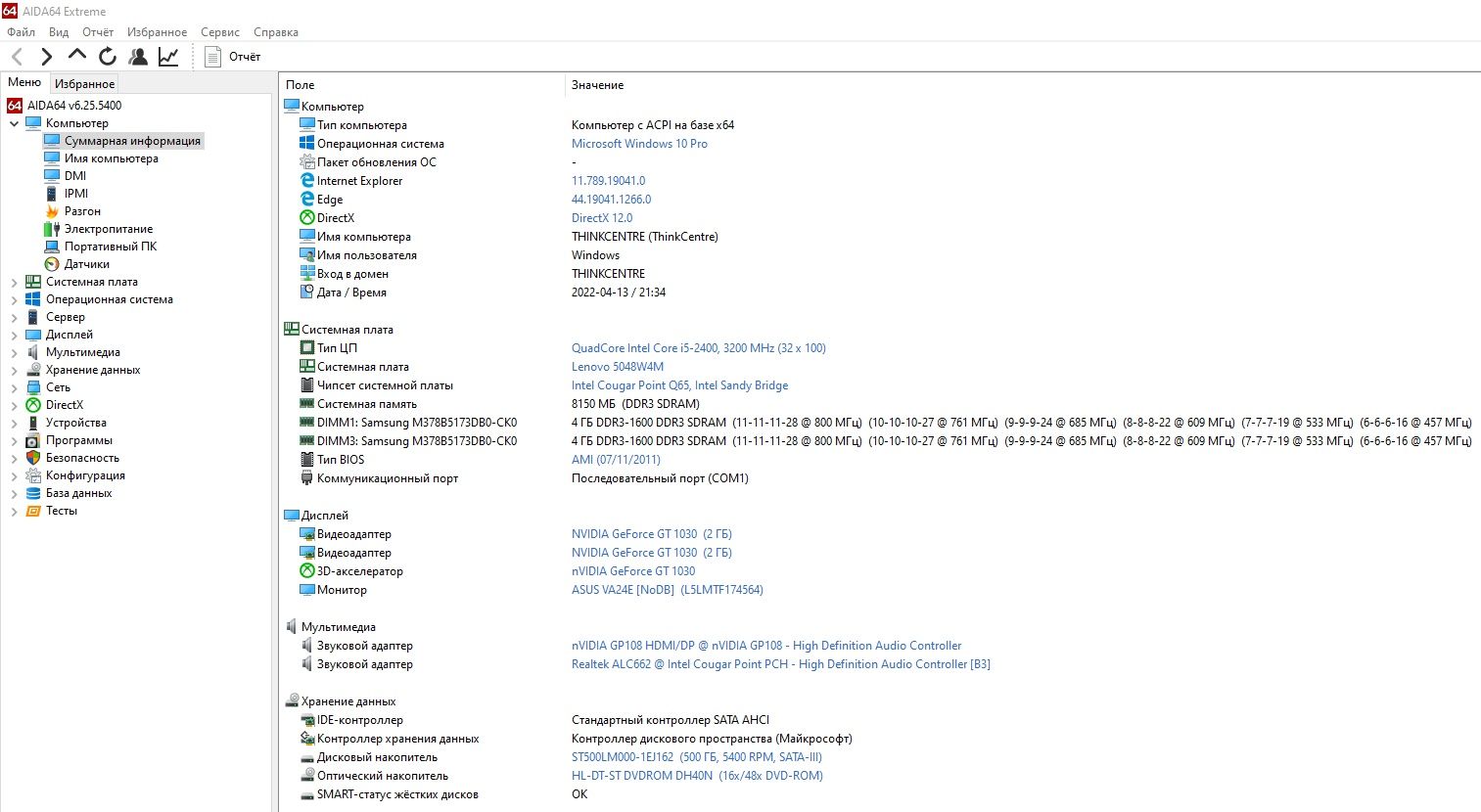Open the Realtek ALC662 audio link

click(x=781, y=664)
